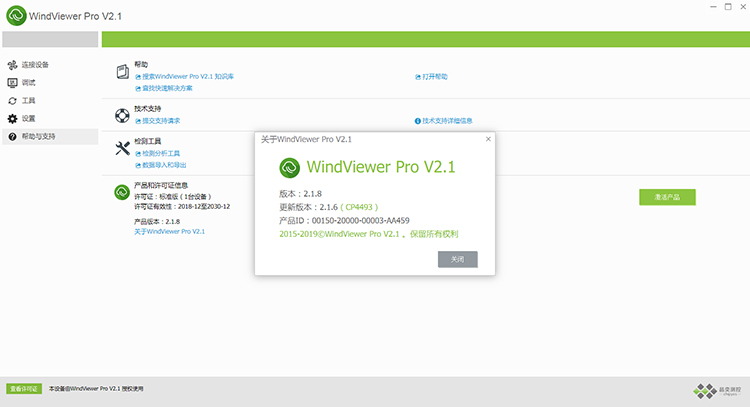This screenshot has width=750, height=407.
Task: Minimize the WindViewer Pro window
Action: click(713, 7)
